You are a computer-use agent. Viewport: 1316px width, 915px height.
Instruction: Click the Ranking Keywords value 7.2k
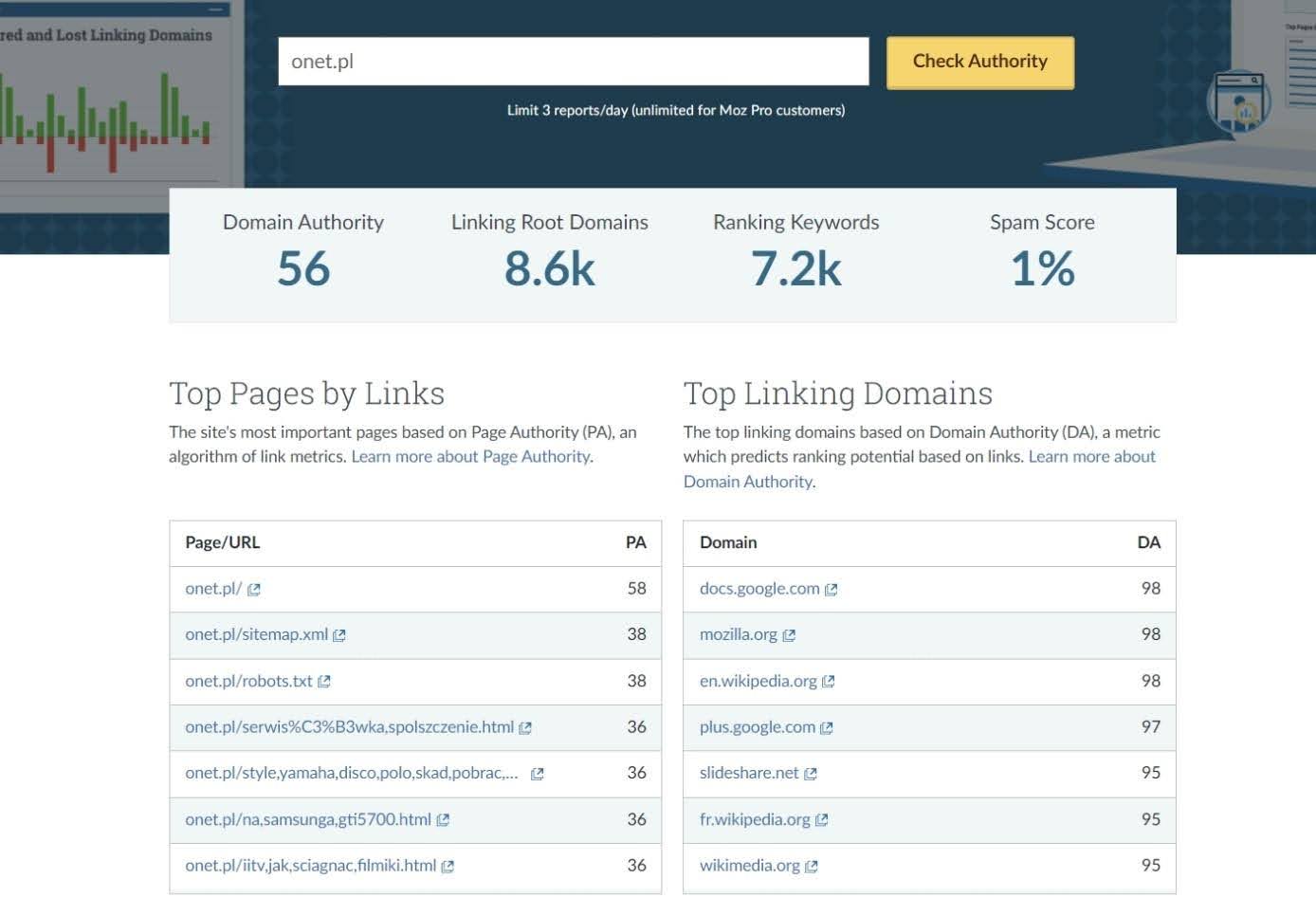click(x=796, y=268)
